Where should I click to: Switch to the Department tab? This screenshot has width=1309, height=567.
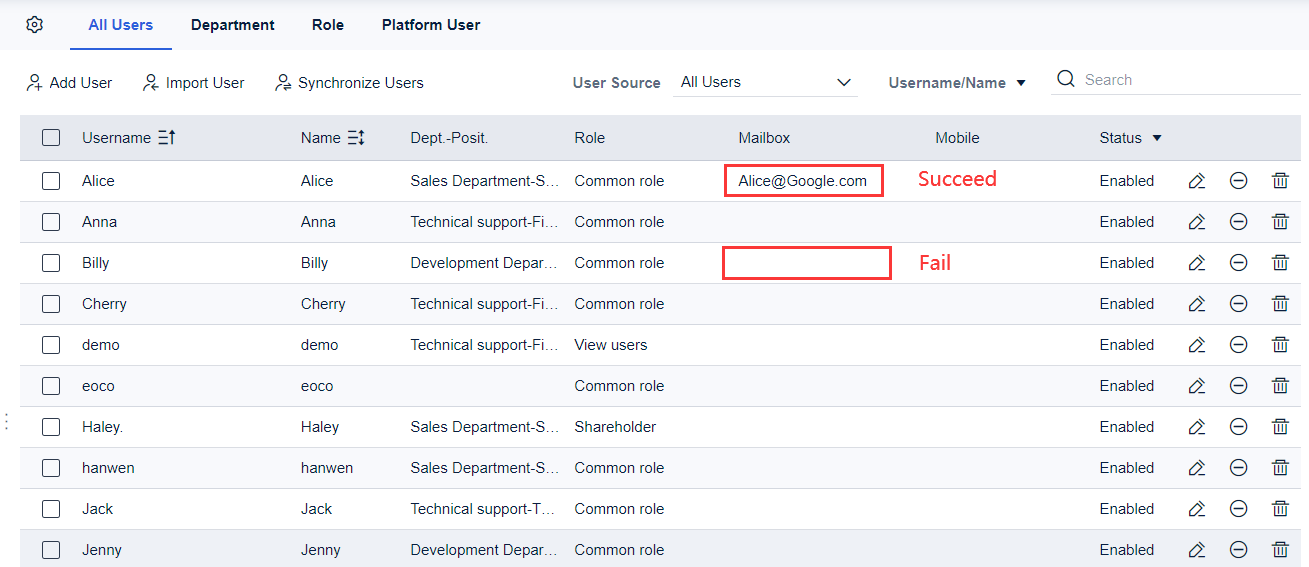point(232,25)
